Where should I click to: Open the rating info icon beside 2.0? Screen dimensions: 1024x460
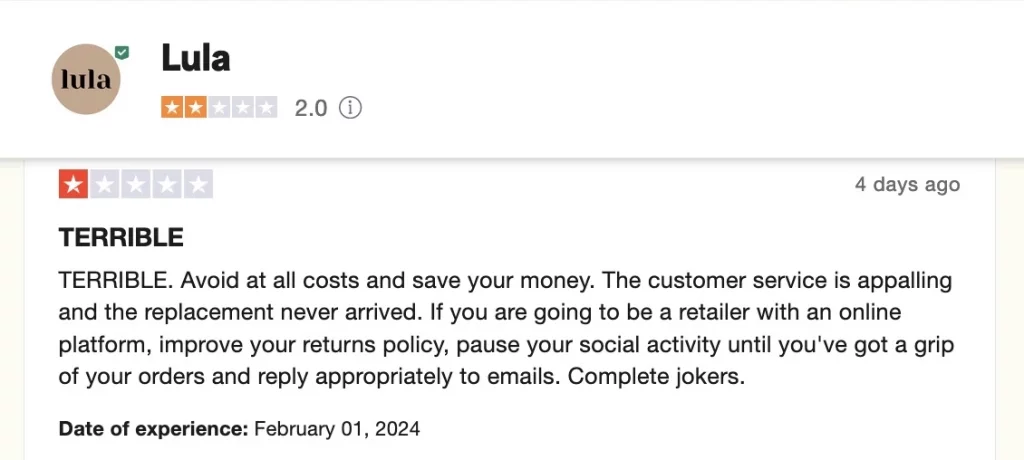[350, 108]
